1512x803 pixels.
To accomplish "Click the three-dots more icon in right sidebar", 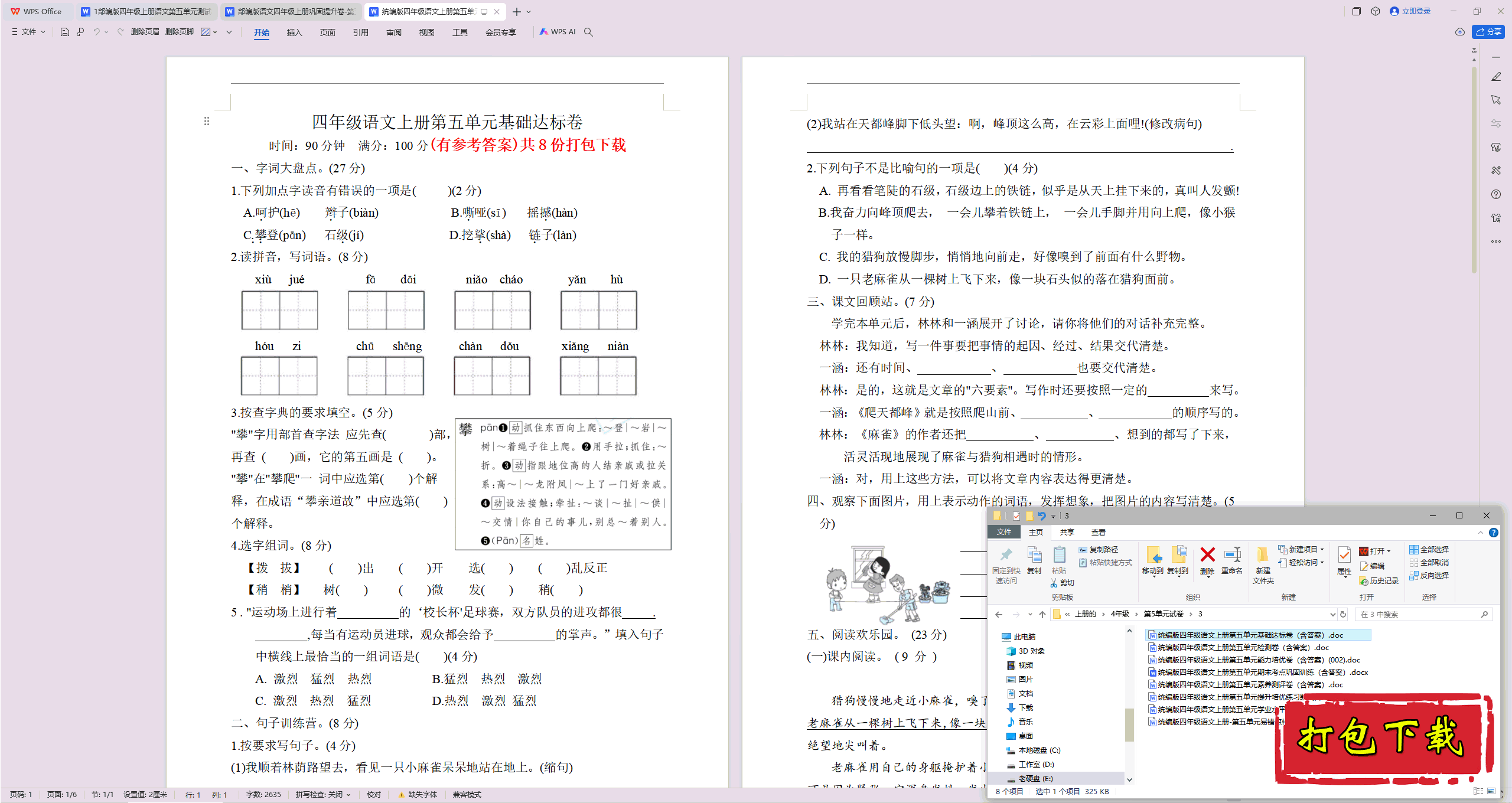I will click(x=1496, y=241).
